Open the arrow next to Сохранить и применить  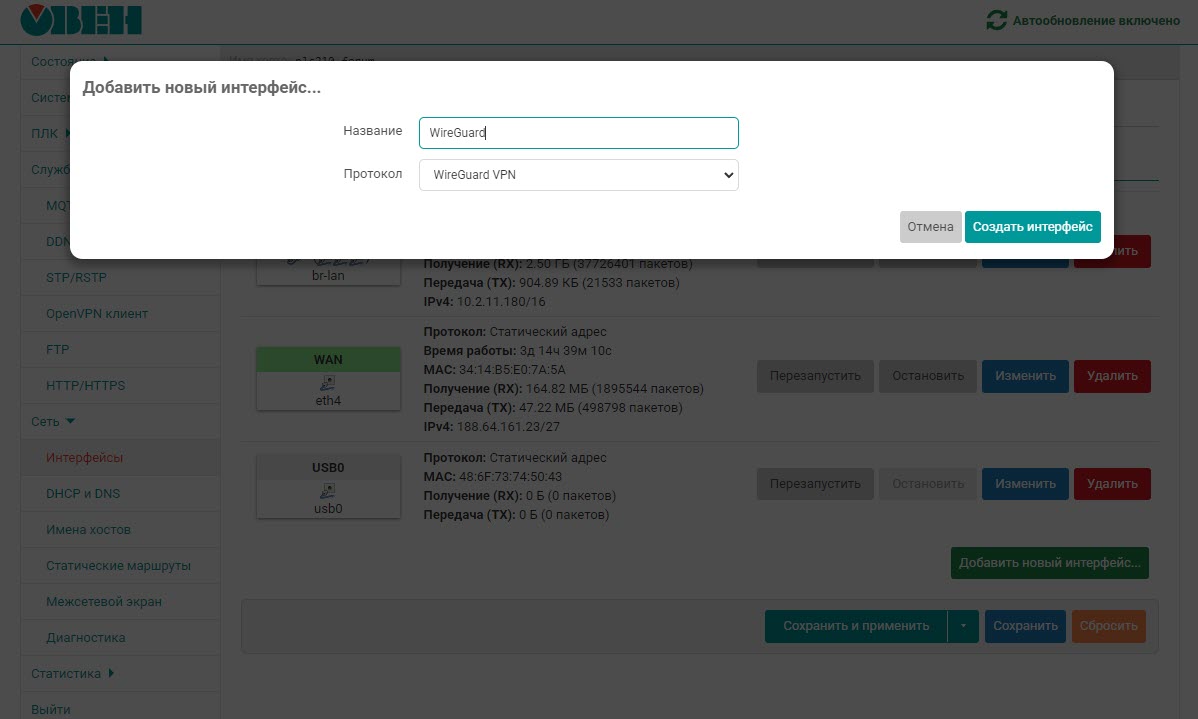pos(963,626)
